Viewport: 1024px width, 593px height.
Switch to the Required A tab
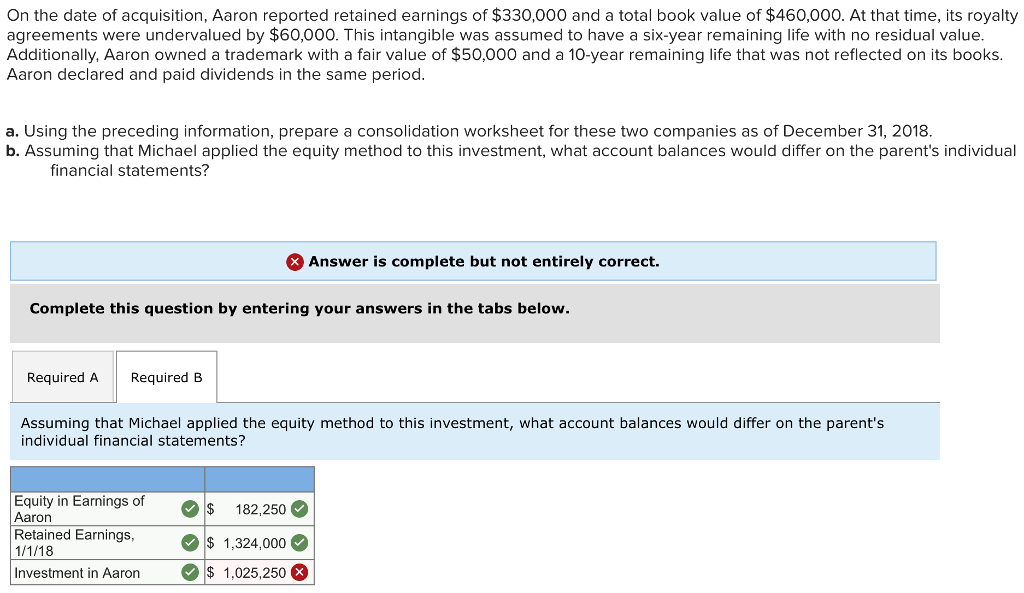click(x=62, y=377)
